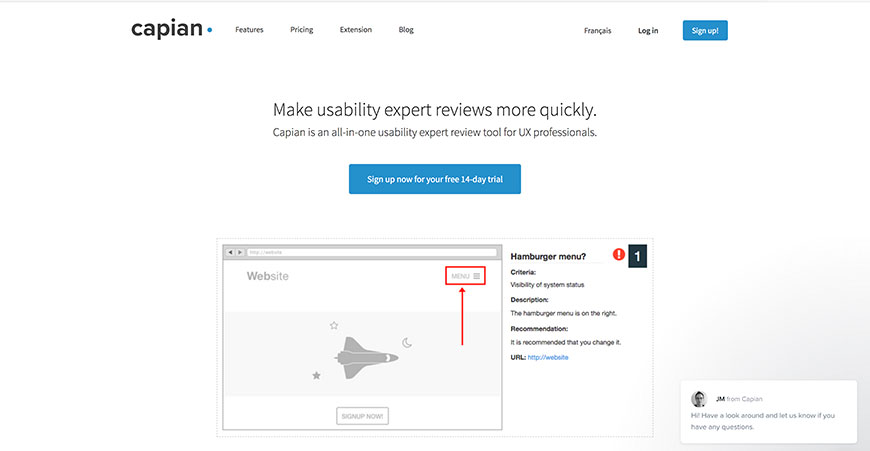Start the free 14-day trial
870x451 pixels.
[x=434, y=179]
